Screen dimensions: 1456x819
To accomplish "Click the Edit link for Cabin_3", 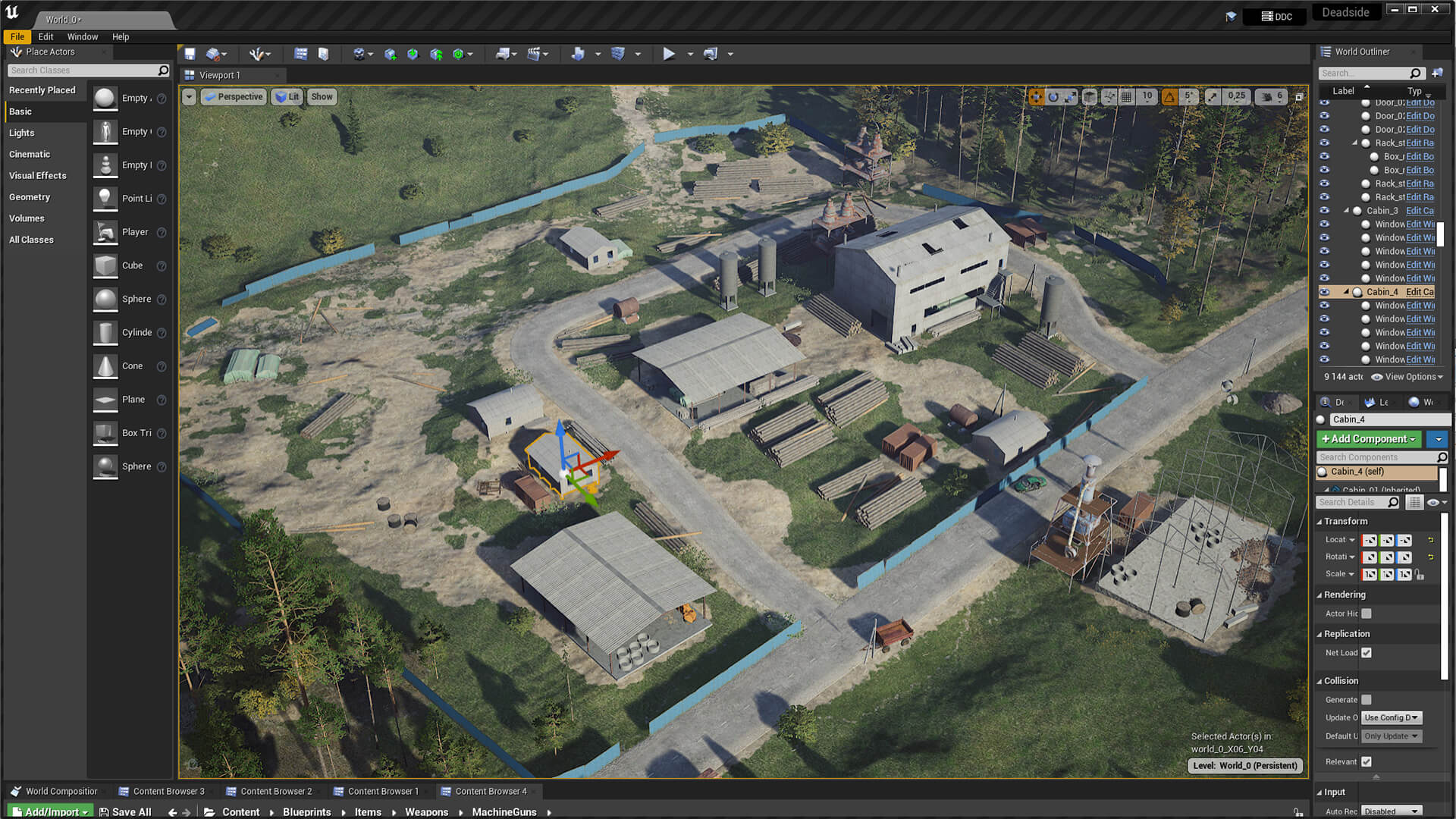I will coord(1420,211).
